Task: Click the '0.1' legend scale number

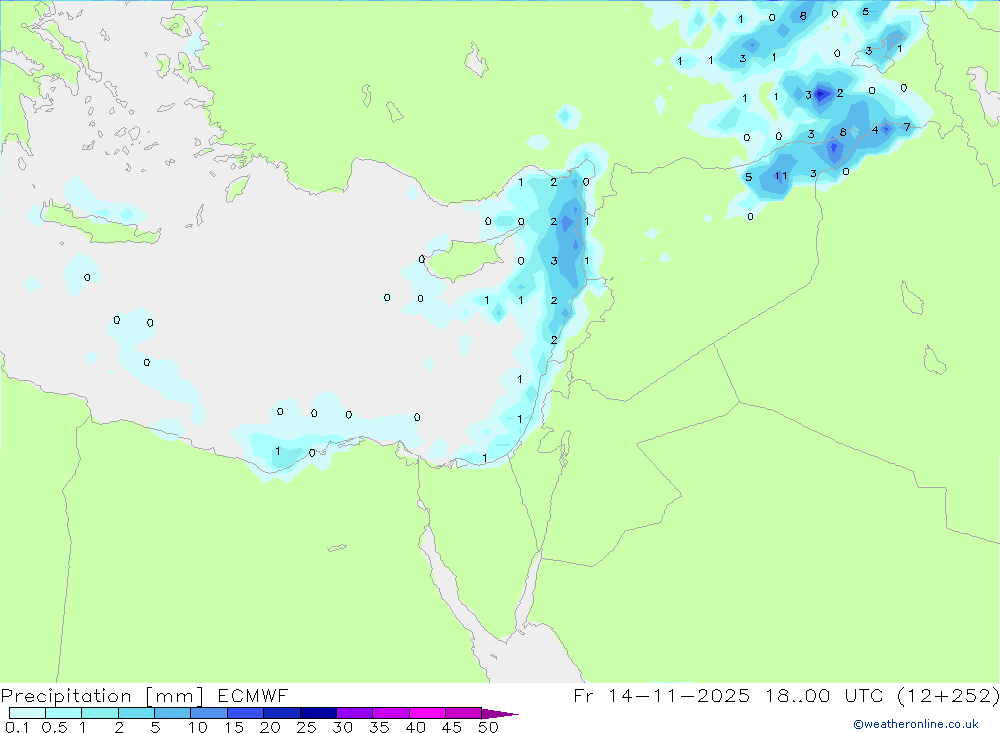Action: coord(17,727)
